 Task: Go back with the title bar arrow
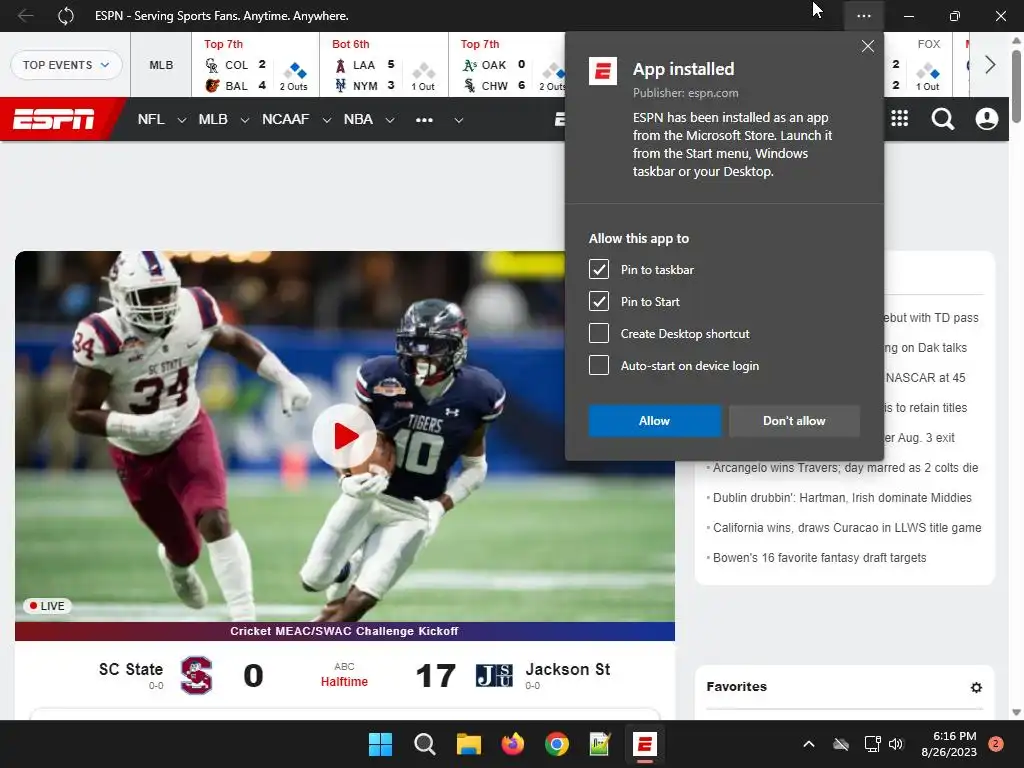[x=25, y=15]
